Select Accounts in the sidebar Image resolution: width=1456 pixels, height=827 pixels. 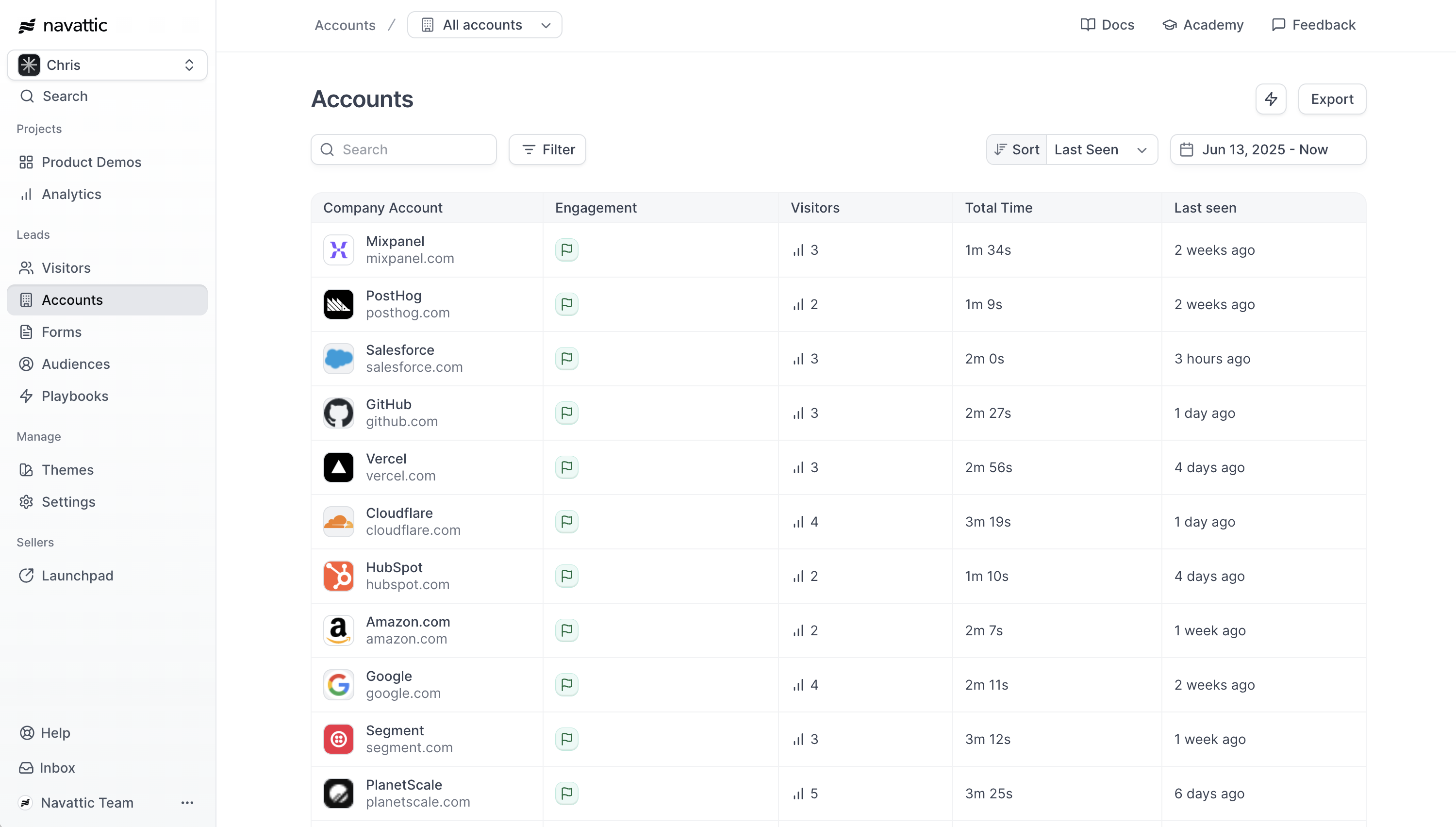(x=107, y=300)
